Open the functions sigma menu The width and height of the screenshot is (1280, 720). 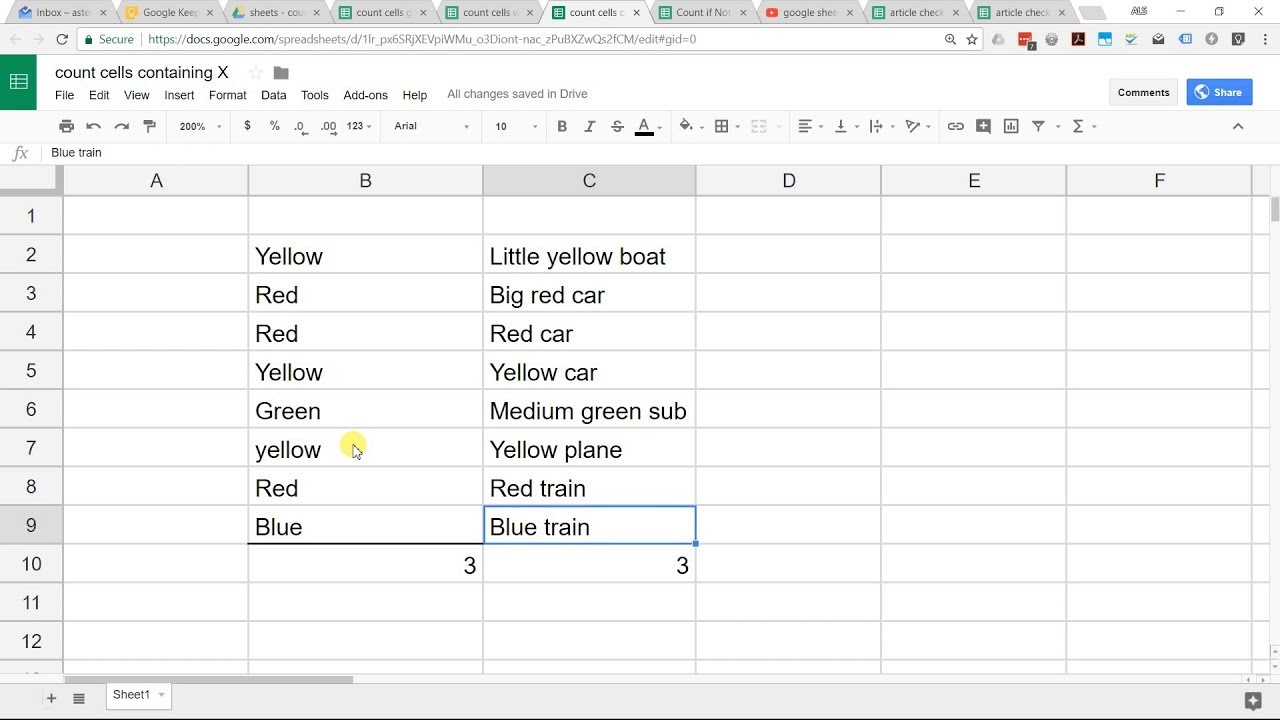[x=1083, y=126]
